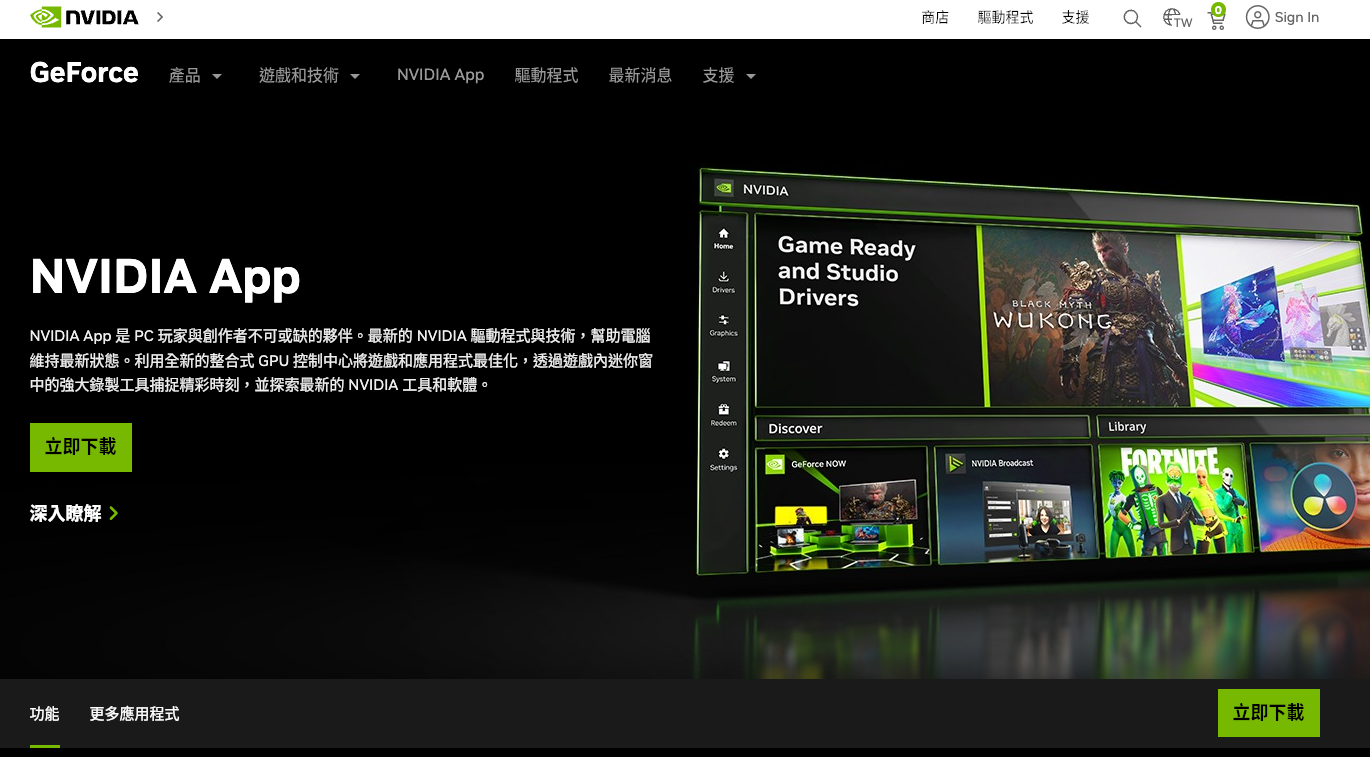Open the TW region globe selector
1370x757 pixels.
(x=1177, y=18)
